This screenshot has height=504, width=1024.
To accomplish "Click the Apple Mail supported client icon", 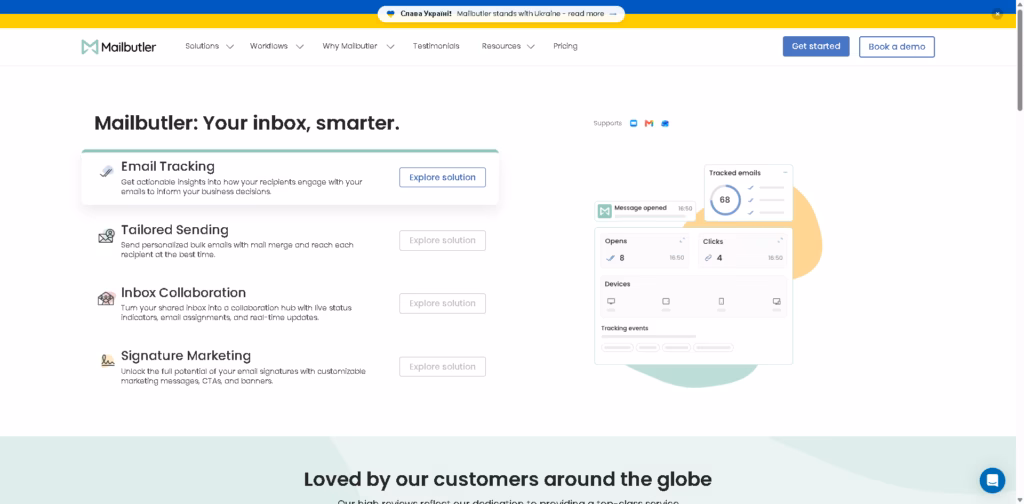I will pos(633,123).
